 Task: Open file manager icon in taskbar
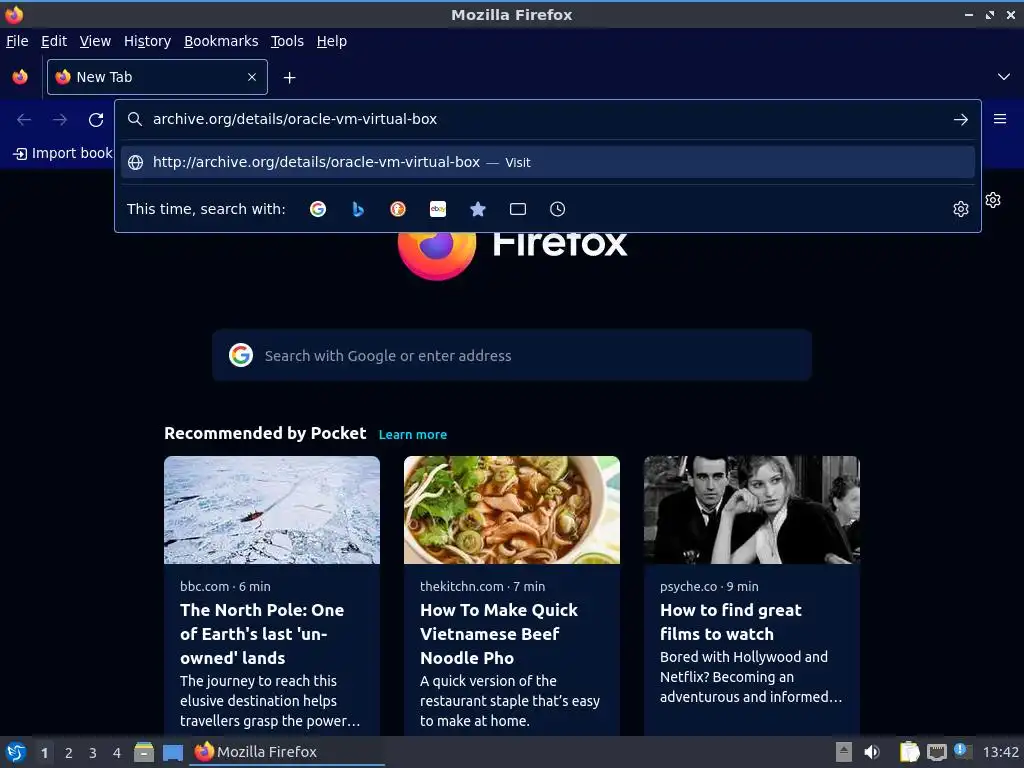144,752
